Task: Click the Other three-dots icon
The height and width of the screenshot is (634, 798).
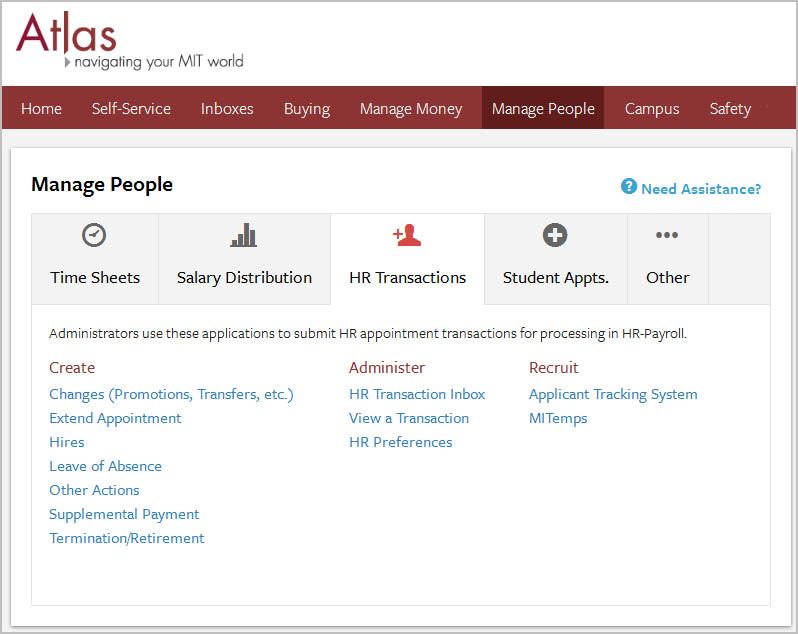Action: point(667,235)
